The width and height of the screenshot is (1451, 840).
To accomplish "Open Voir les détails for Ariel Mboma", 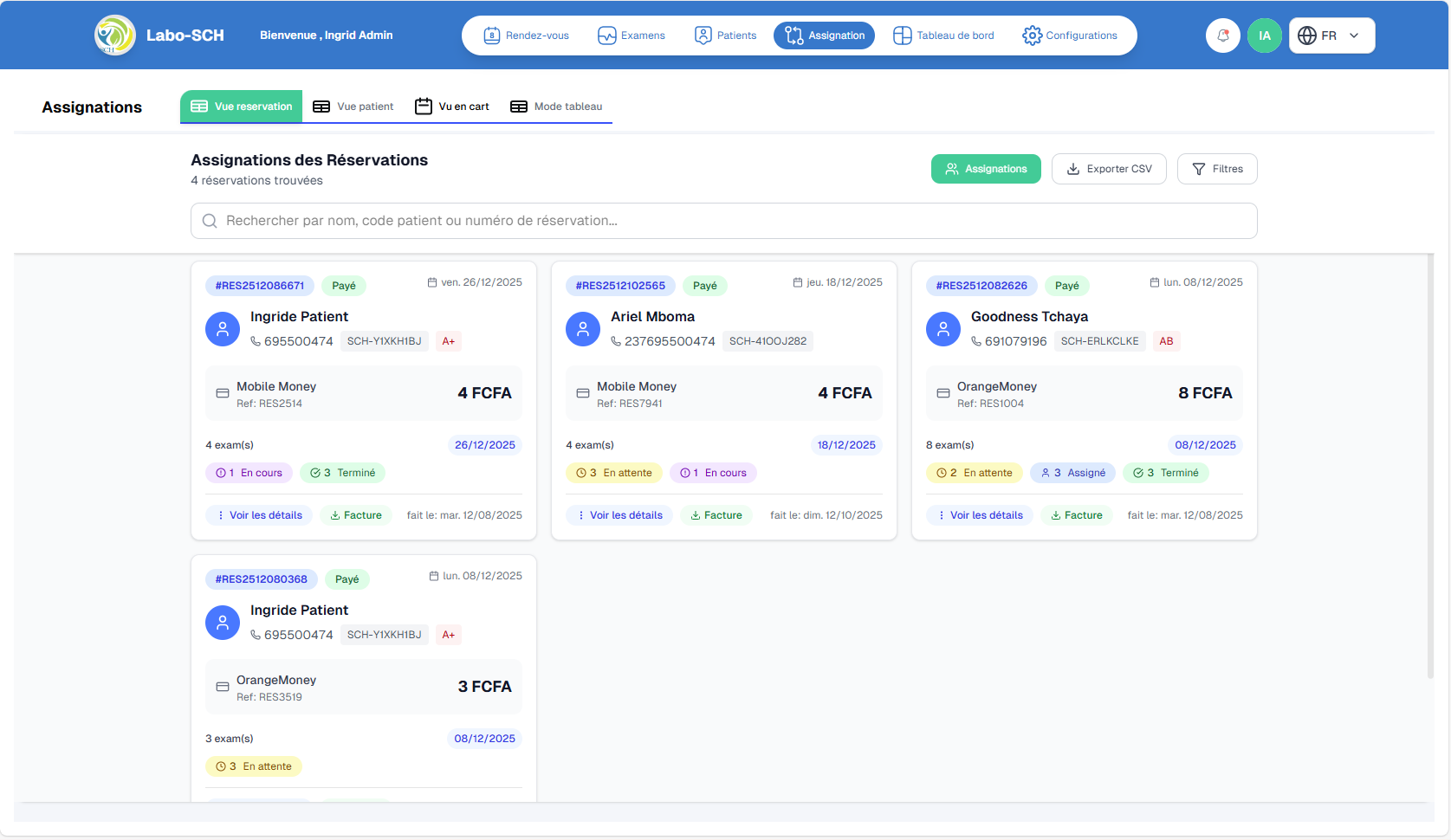I will pyautogui.click(x=619, y=515).
